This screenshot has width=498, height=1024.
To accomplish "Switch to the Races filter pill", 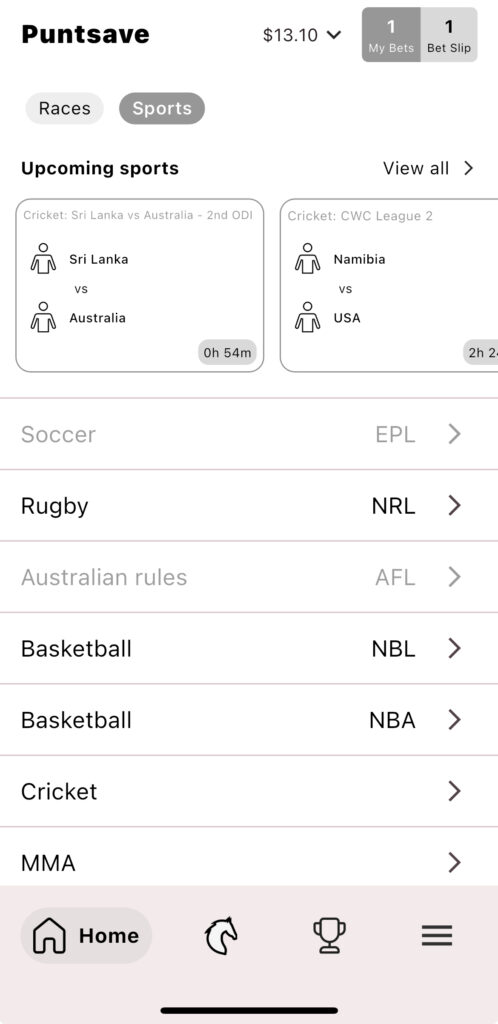I will pyautogui.click(x=65, y=108).
